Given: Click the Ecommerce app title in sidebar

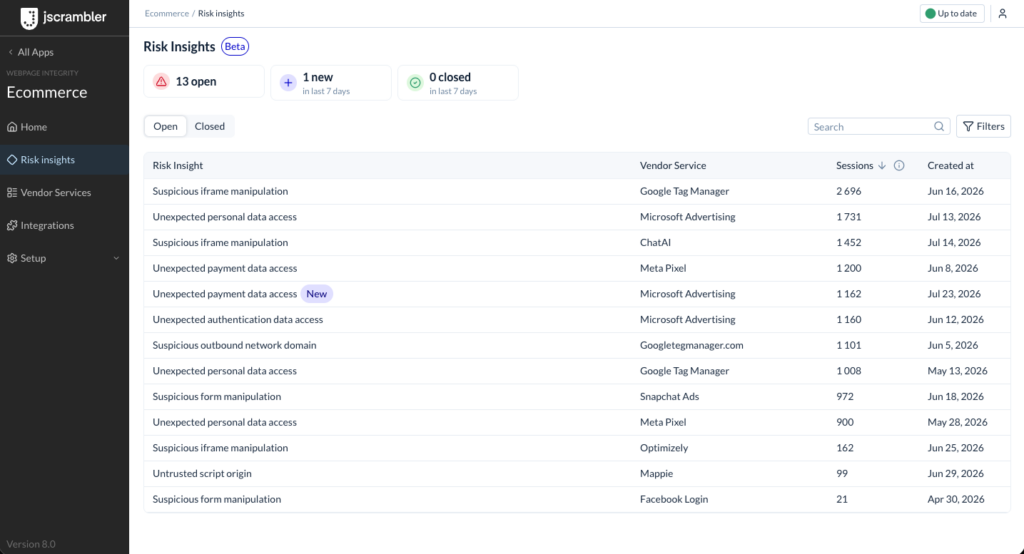Looking at the screenshot, I should tap(47, 92).
